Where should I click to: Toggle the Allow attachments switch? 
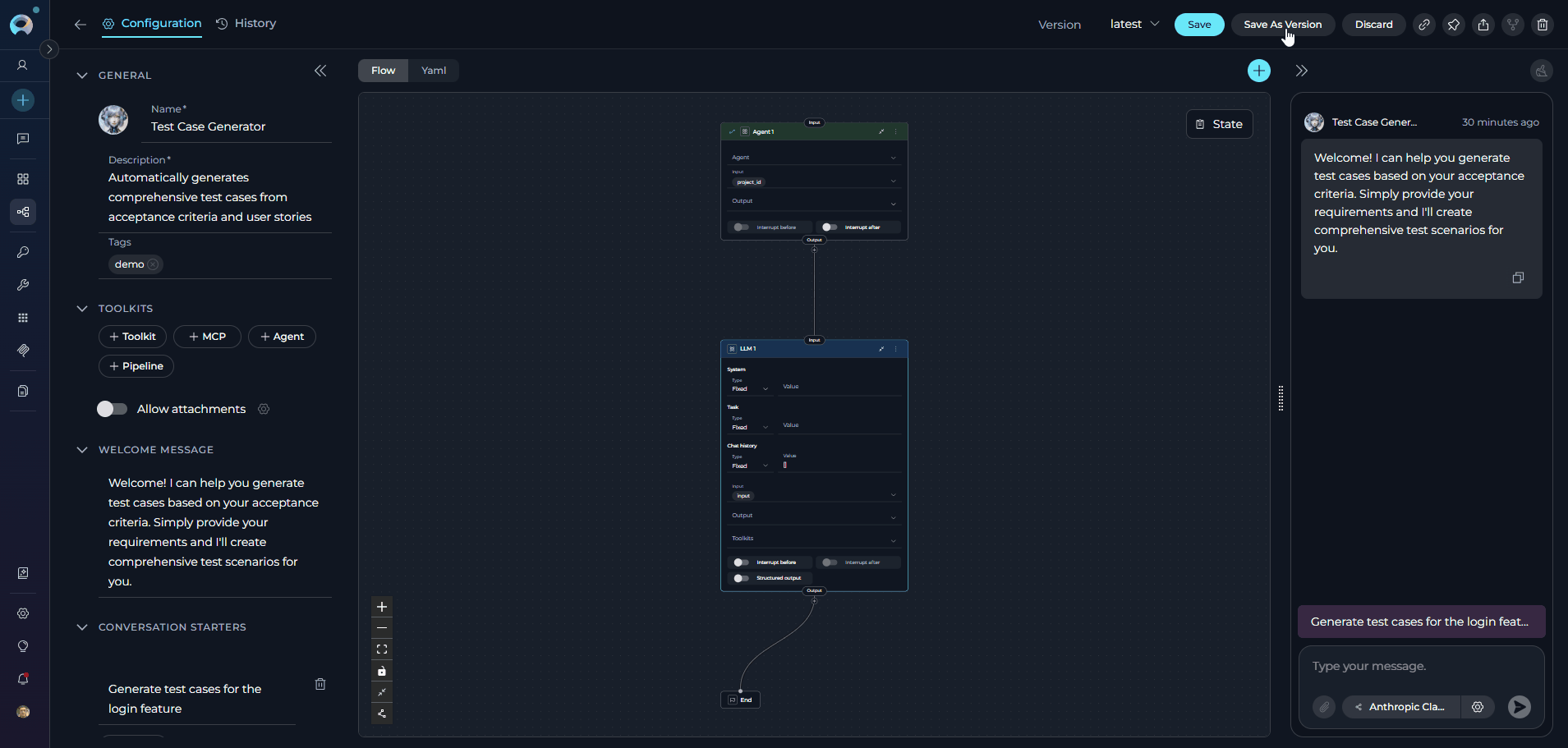pos(113,409)
